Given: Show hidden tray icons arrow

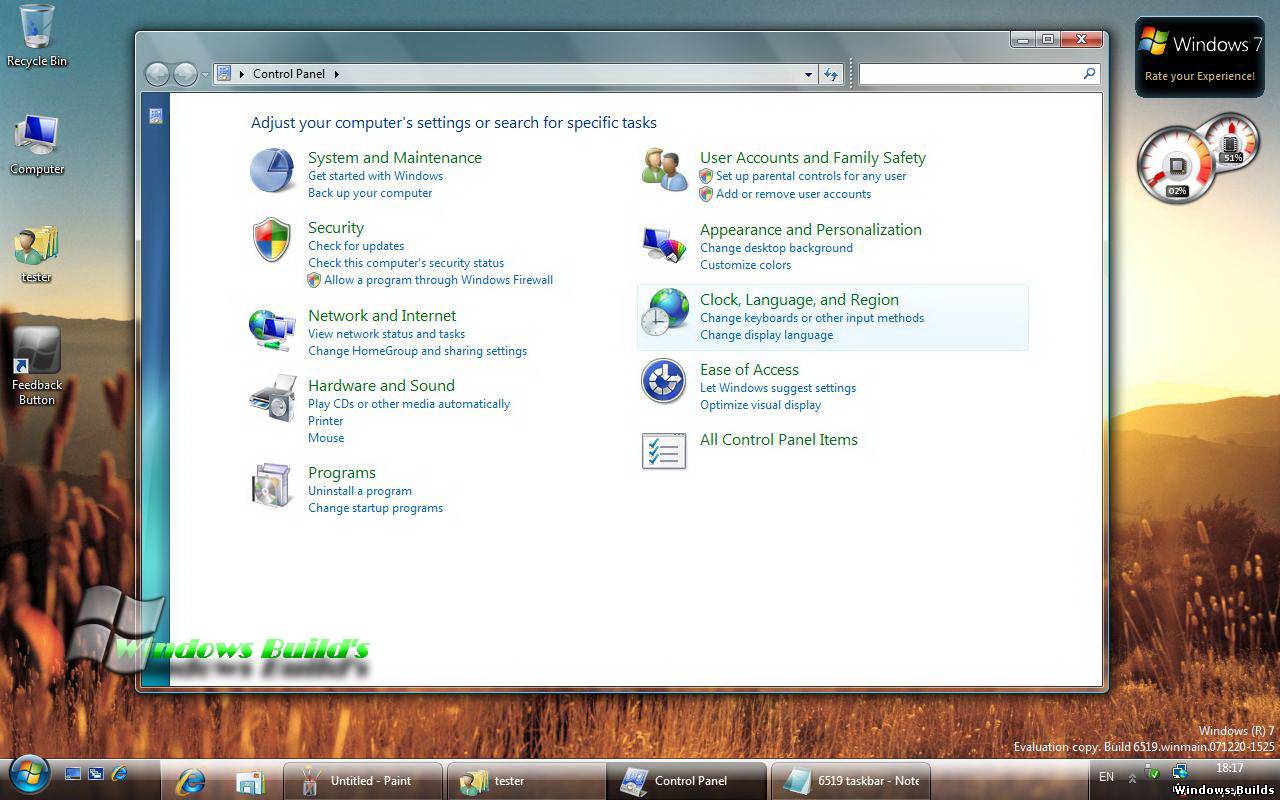Looking at the screenshot, I should [x=1132, y=778].
